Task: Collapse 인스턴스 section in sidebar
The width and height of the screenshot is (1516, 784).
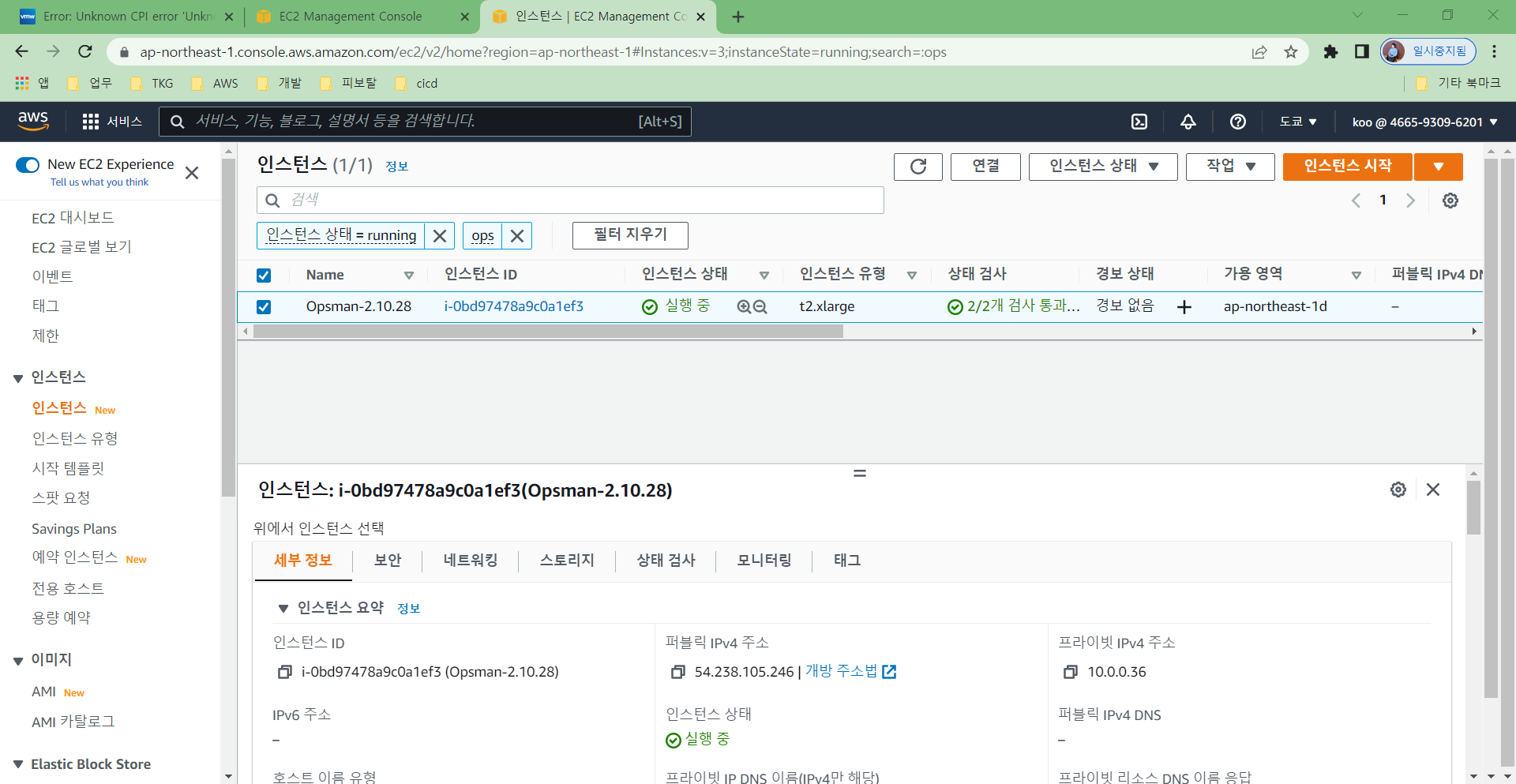Action: [x=18, y=379]
